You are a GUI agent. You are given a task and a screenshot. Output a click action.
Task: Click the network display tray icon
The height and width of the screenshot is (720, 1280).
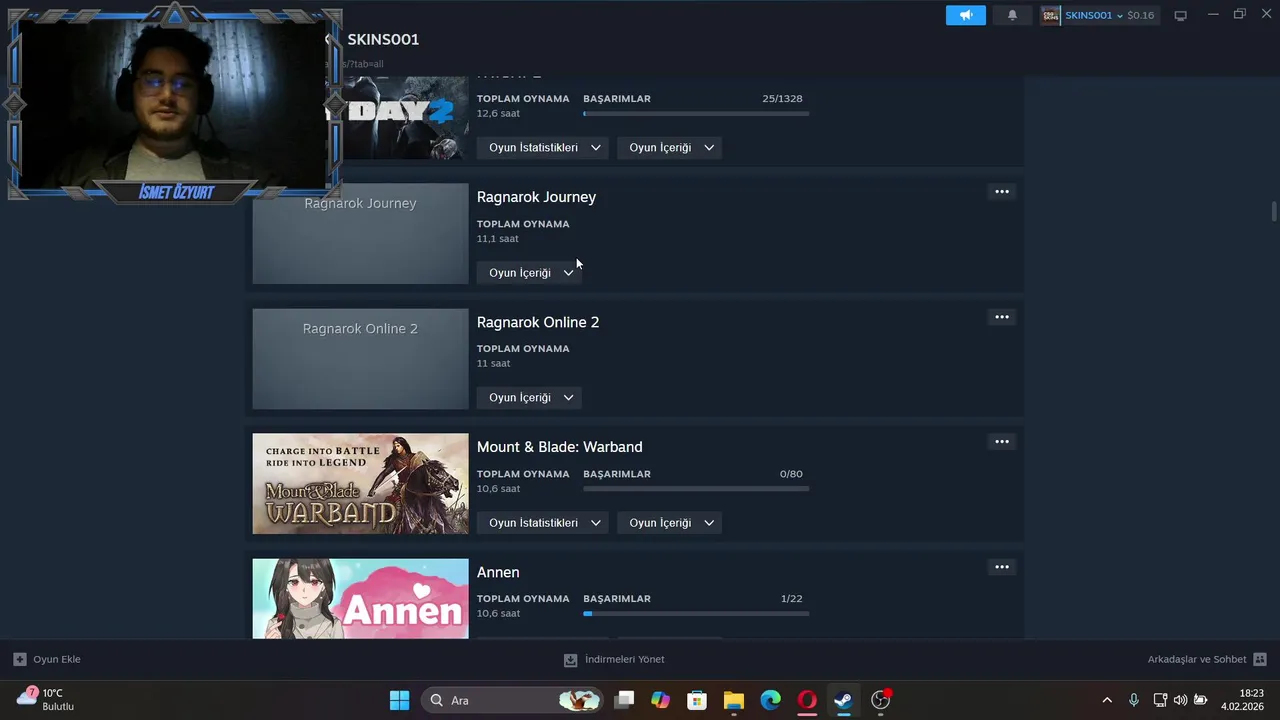(1160, 700)
